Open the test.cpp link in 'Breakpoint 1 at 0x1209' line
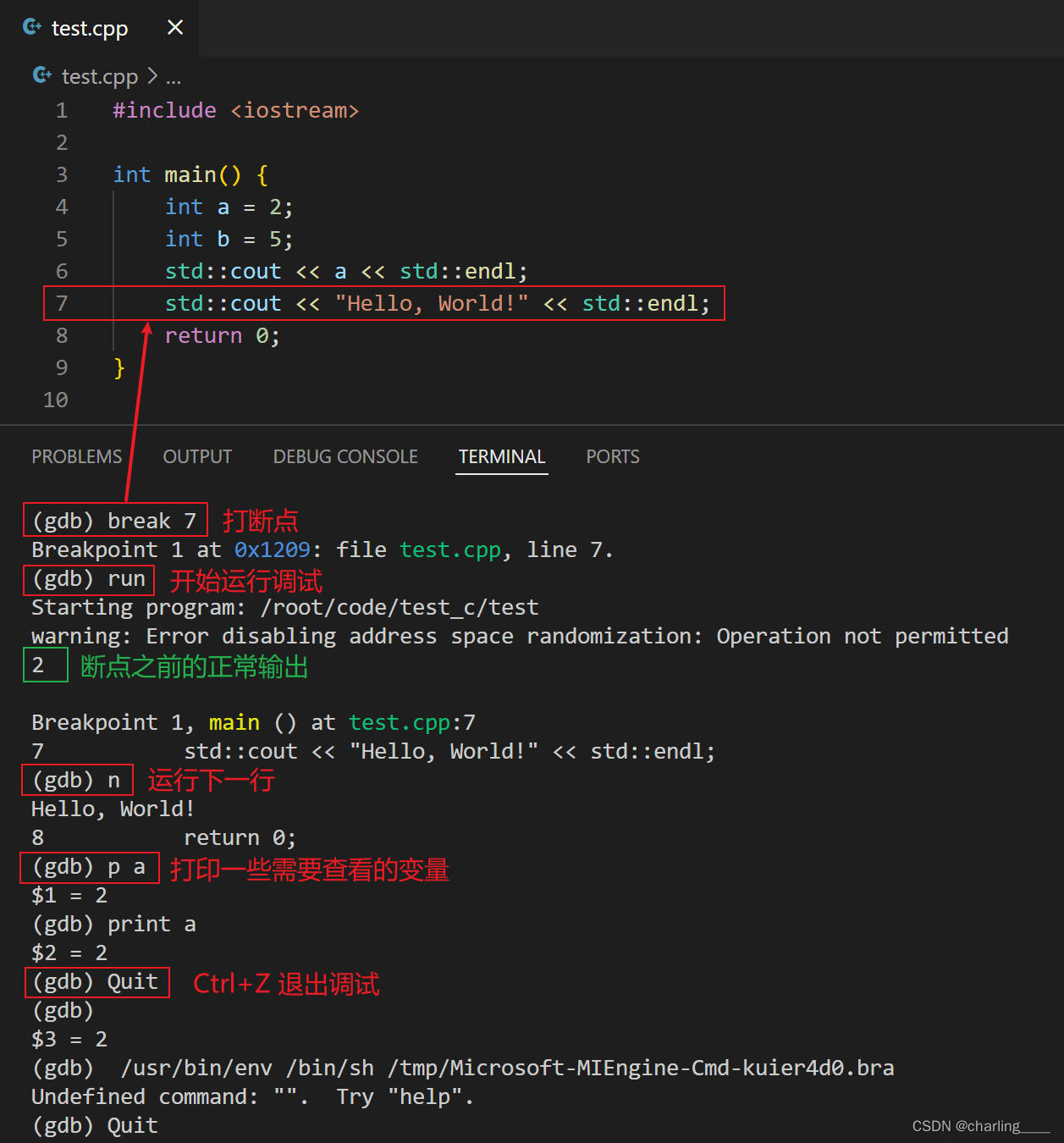Image resolution: width=1064 pixels, height=1143 pixels. click(450, 549)
